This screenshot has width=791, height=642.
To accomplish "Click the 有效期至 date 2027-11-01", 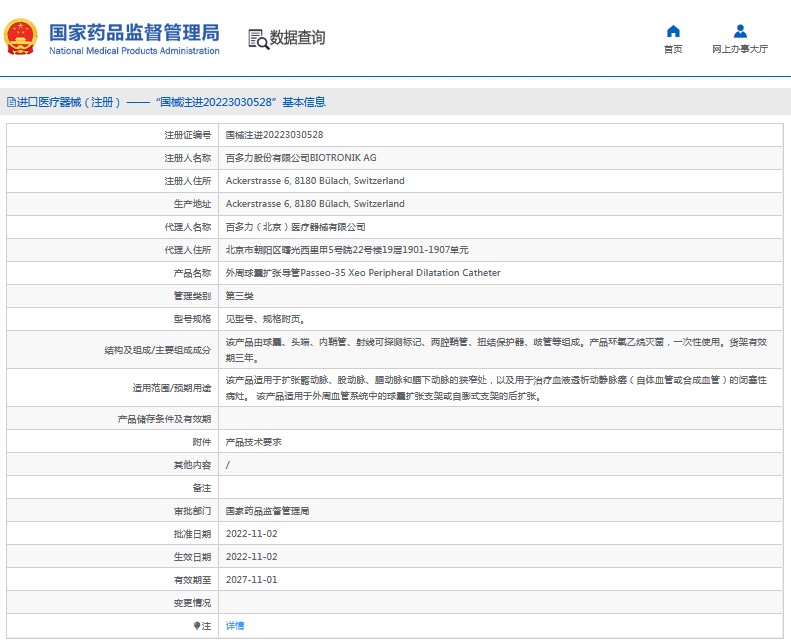I will 251,580.
